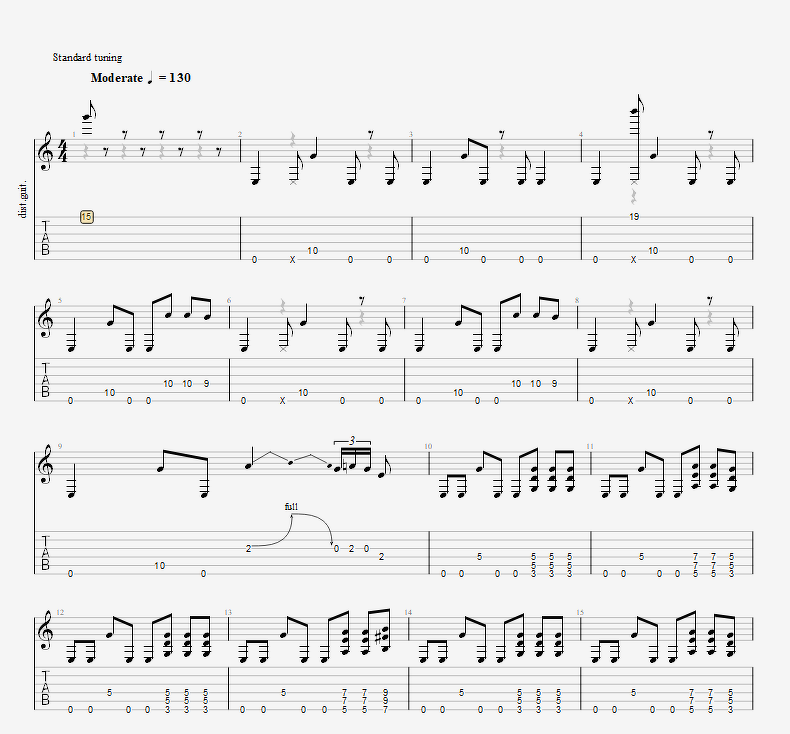Select the fret 9 note in measure 5

click(x=207, y=384)
